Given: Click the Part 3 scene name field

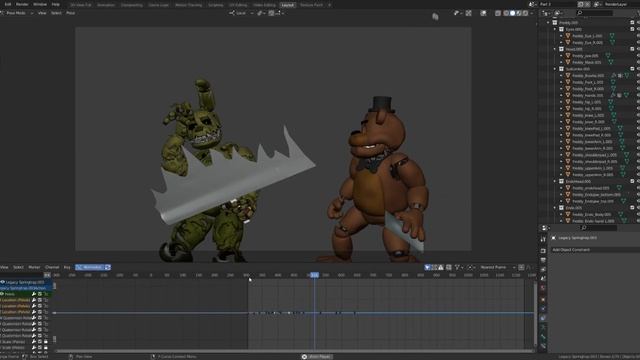Looking at the screenshot, I should coord(558,4).
